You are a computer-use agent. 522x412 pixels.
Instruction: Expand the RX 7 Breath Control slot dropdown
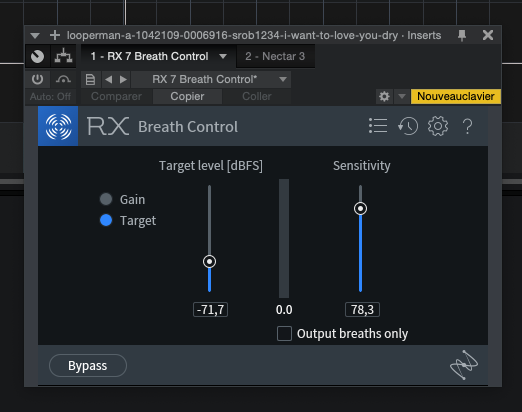tap(223, 56)
